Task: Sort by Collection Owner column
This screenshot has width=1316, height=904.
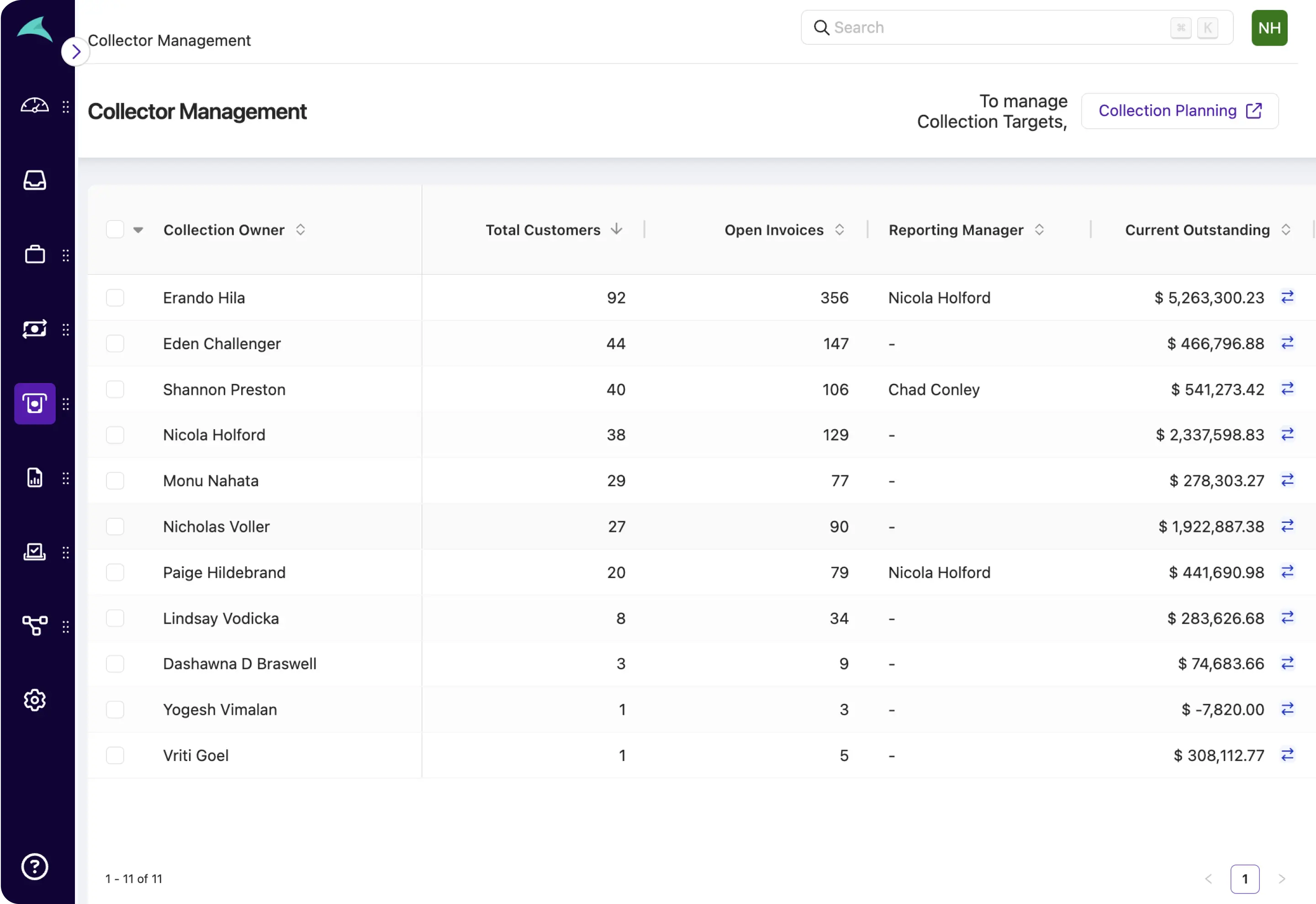Action: 300,229
